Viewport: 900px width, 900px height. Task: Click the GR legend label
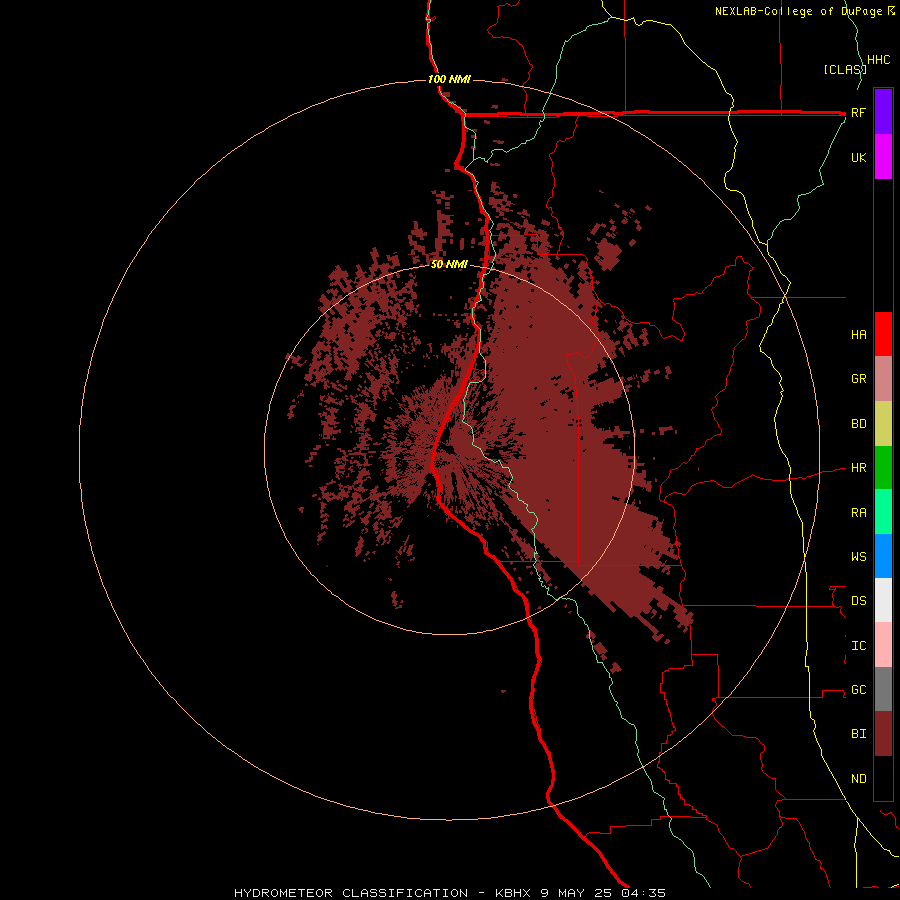(x=858, y=379)
